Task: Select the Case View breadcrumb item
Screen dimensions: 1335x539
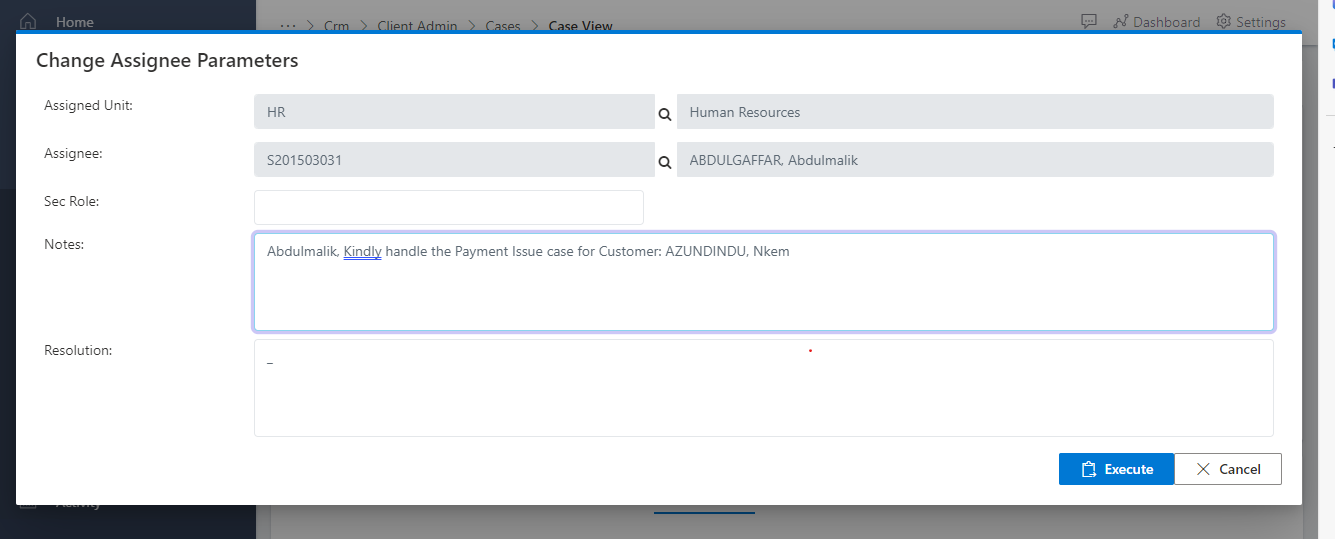Action: coord(580,26)
